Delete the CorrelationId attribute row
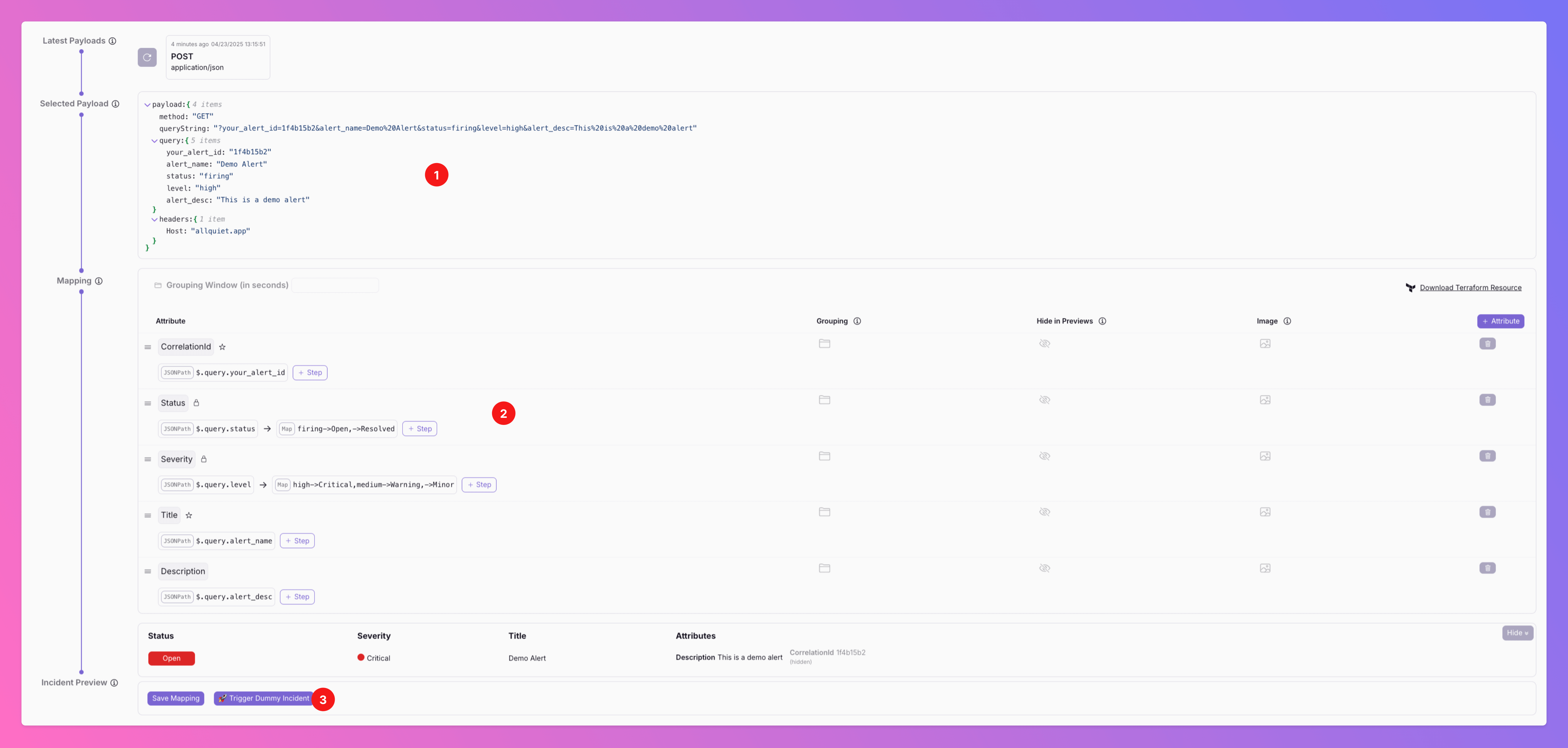 coord(1487,344)
